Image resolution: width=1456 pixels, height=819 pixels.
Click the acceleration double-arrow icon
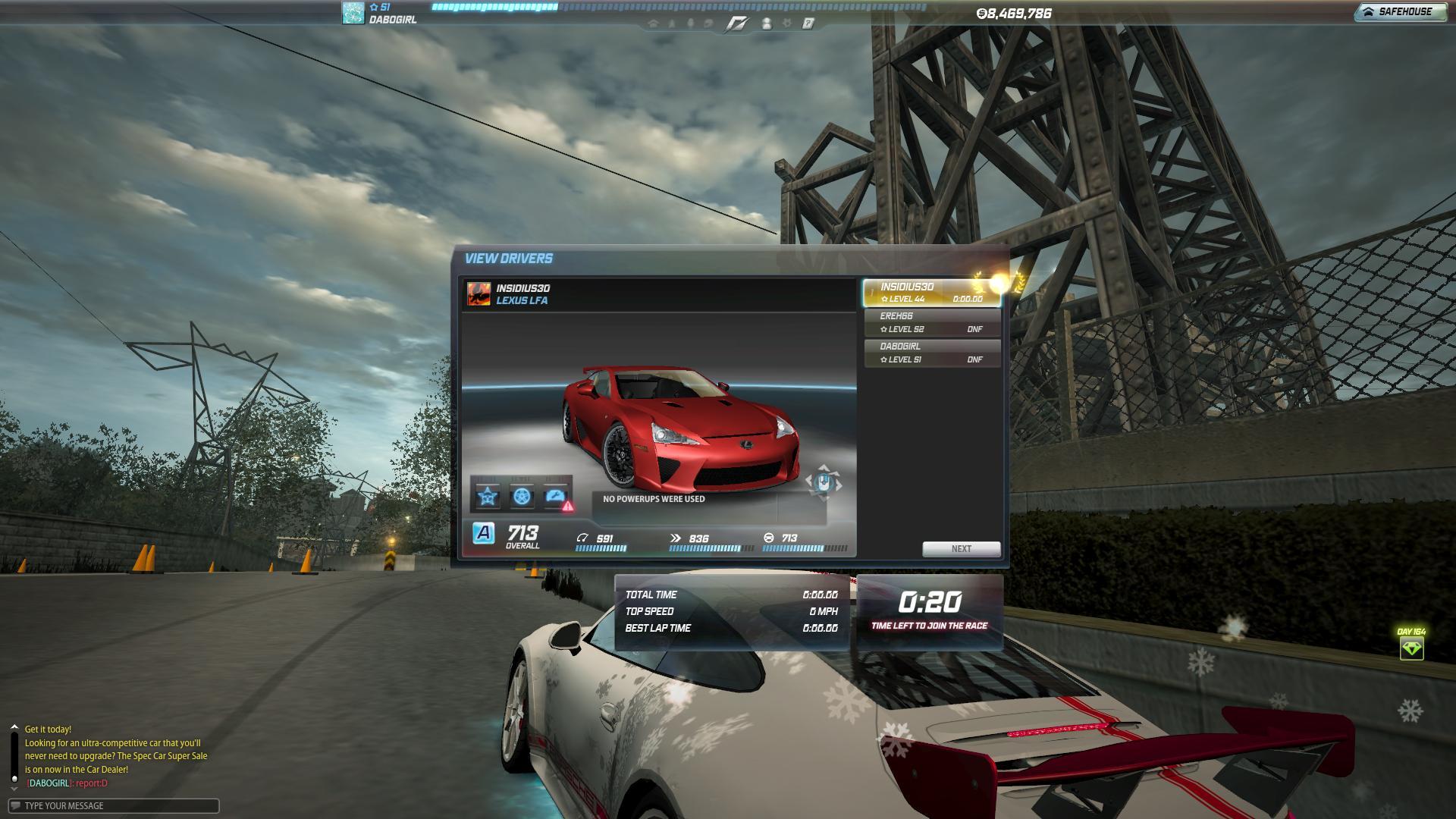[676, 538]
